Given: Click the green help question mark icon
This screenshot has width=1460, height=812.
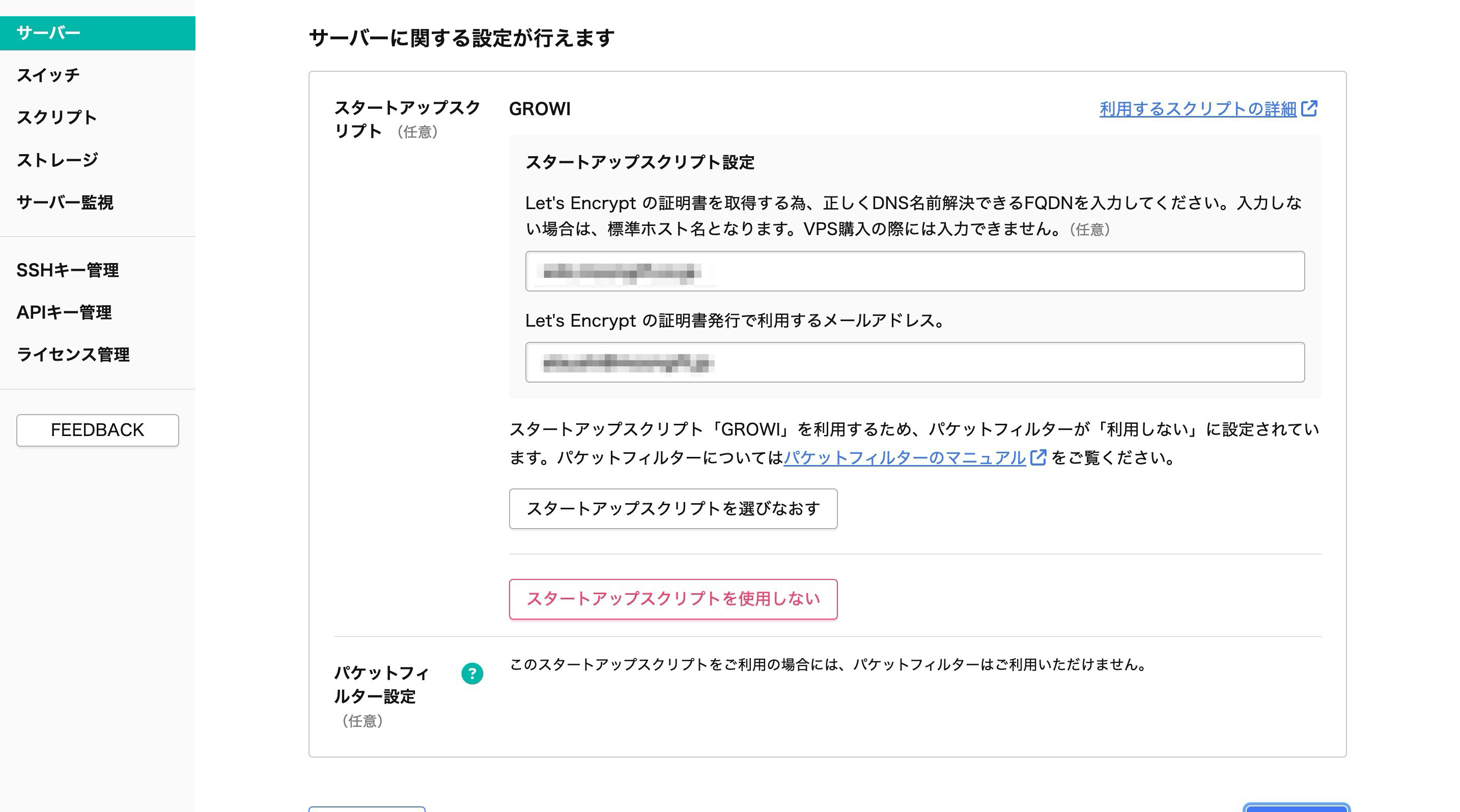Looking at the screenshot, I should (472, 674).
